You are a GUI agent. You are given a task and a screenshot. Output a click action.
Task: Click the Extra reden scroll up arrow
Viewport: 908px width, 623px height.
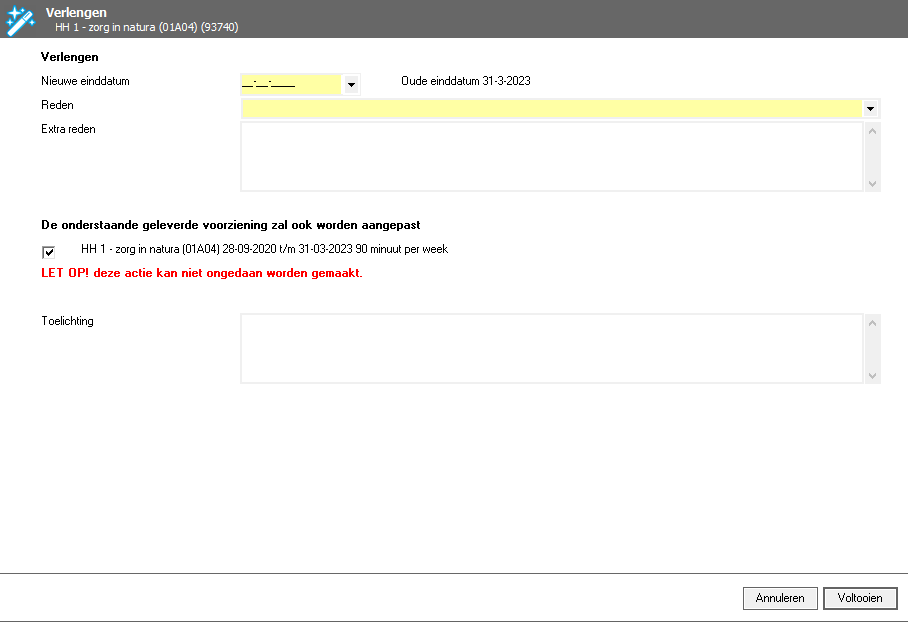pyautogui.click(x=872, y=131)
